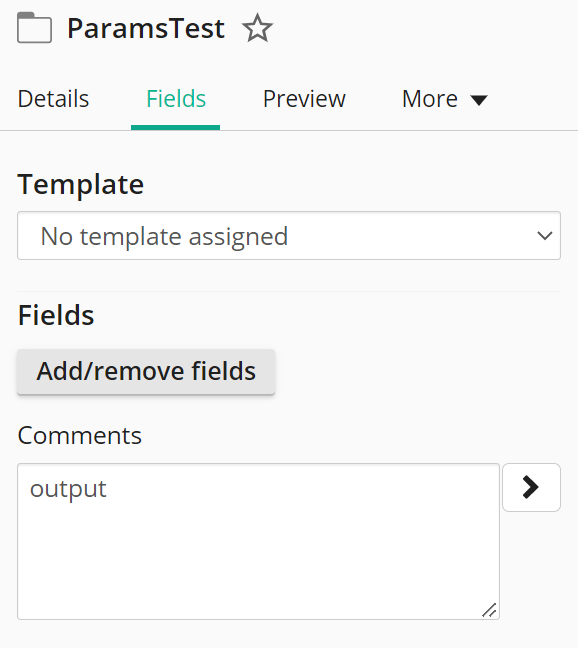Click the Template section heading

pyautogui.click(x=81, y=184)
